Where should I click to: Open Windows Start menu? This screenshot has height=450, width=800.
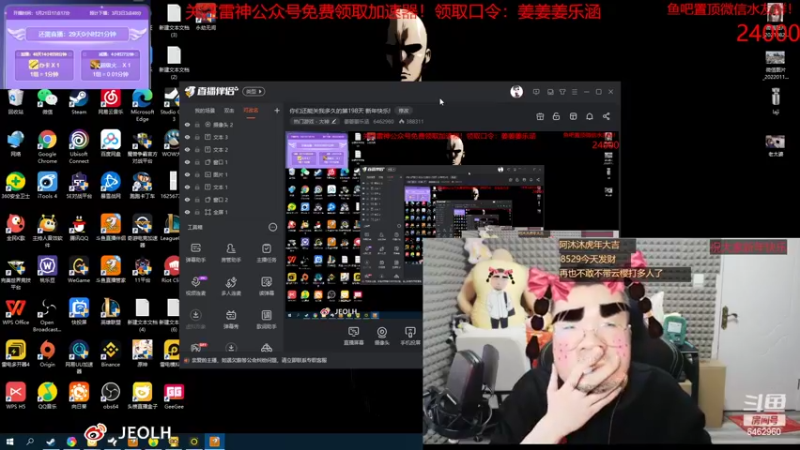[10, 442]
